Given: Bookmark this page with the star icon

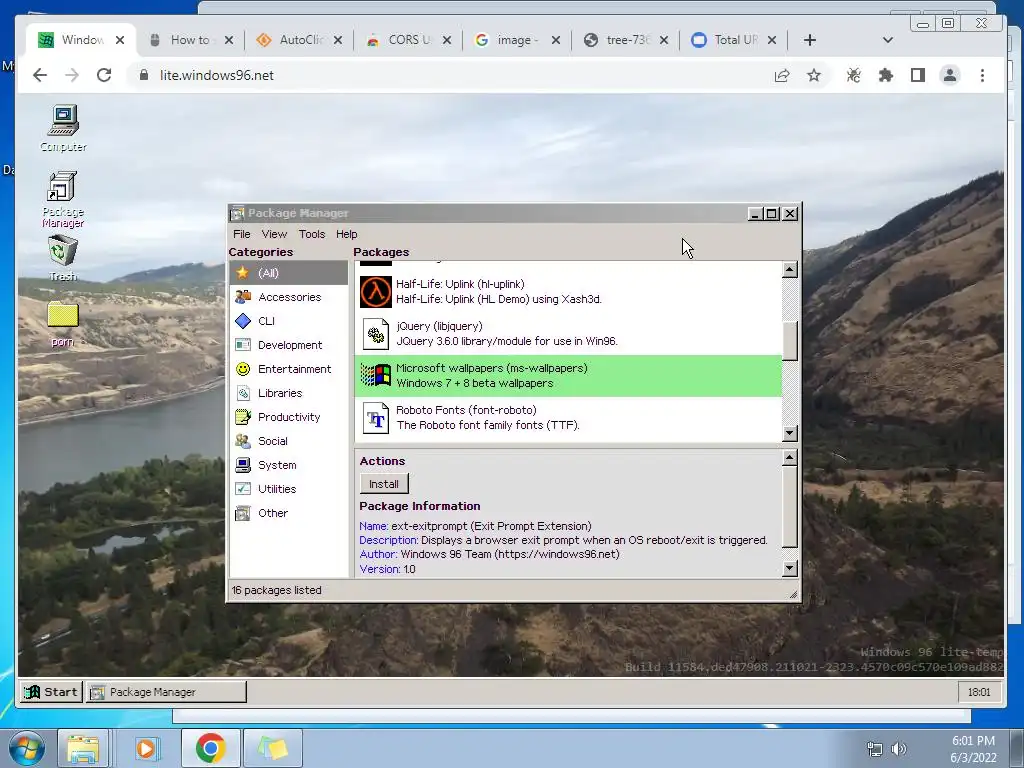Looking at the screenshot, I should (814, 76).
